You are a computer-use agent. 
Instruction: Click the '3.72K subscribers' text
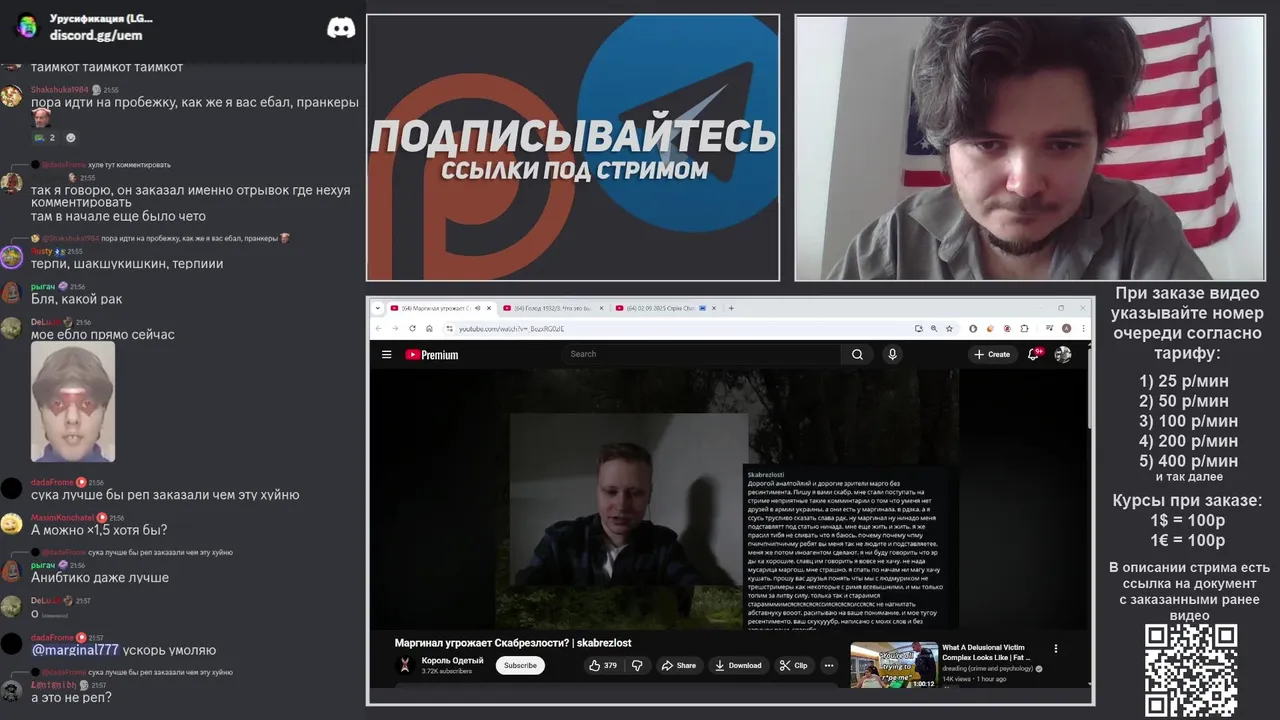447,671
